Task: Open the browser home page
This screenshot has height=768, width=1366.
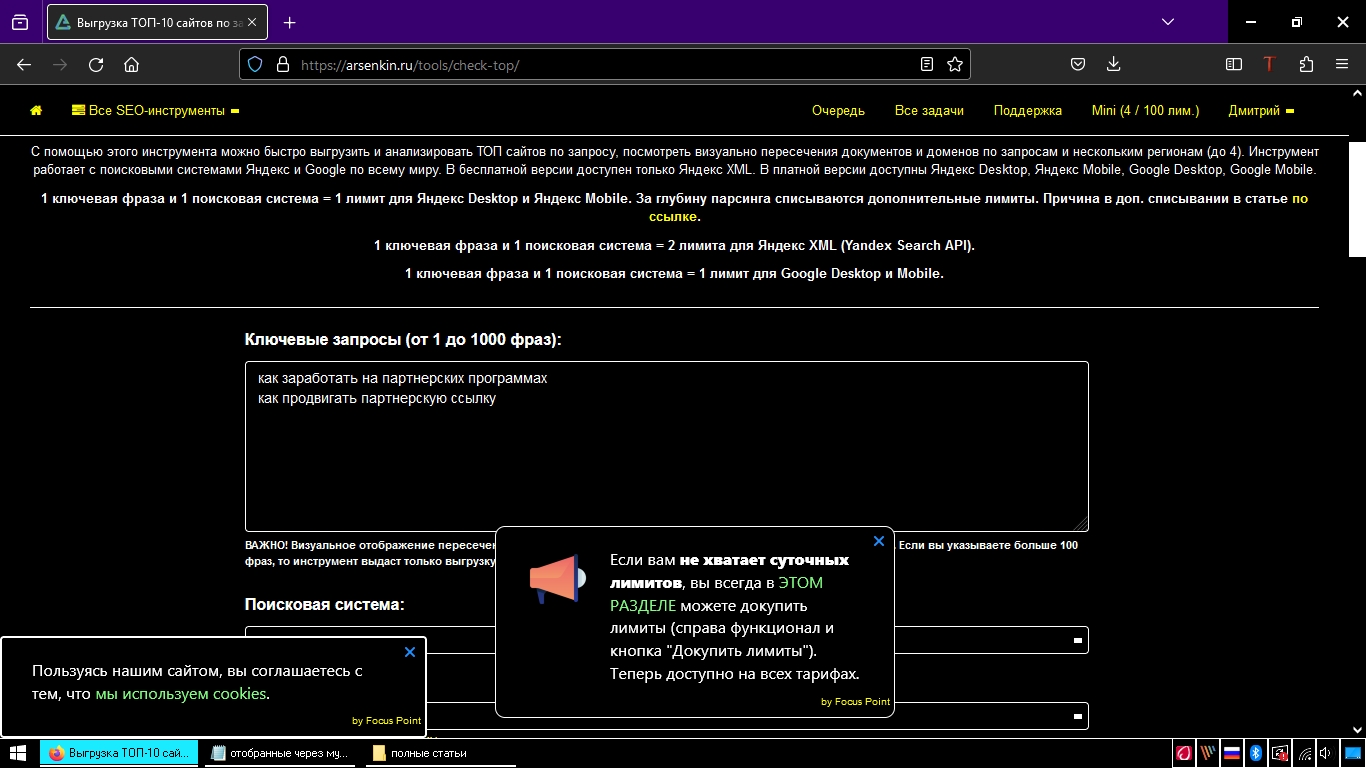Action: [x=131, y=64]
